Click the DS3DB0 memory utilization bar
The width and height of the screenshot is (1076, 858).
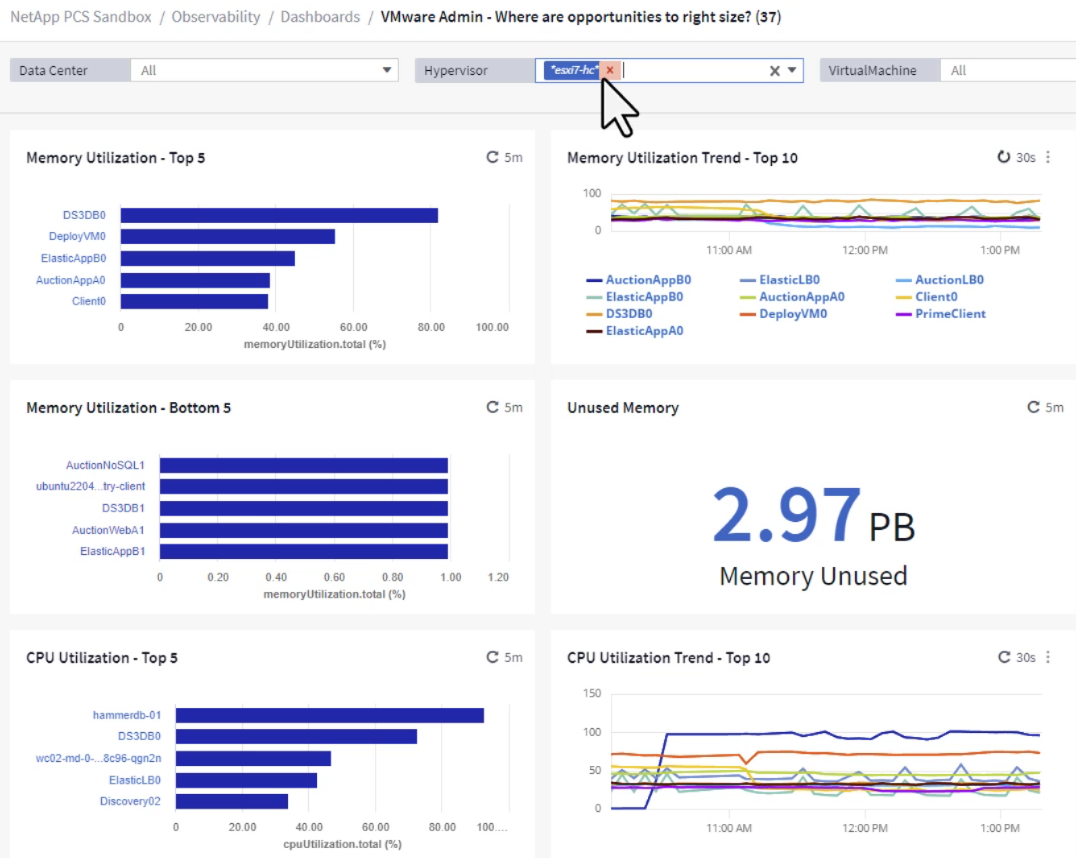click(280, 215)
